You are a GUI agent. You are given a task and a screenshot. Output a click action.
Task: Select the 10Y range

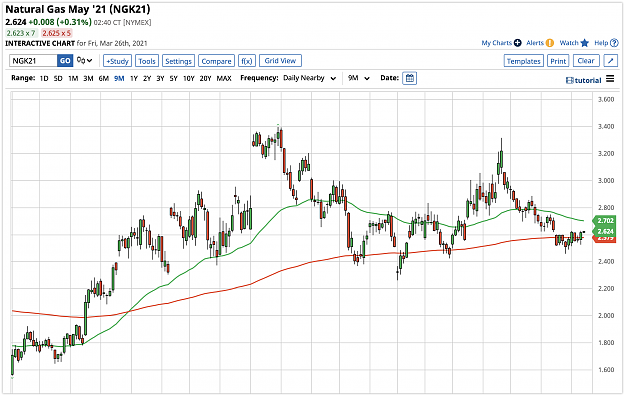pos(189,78)
